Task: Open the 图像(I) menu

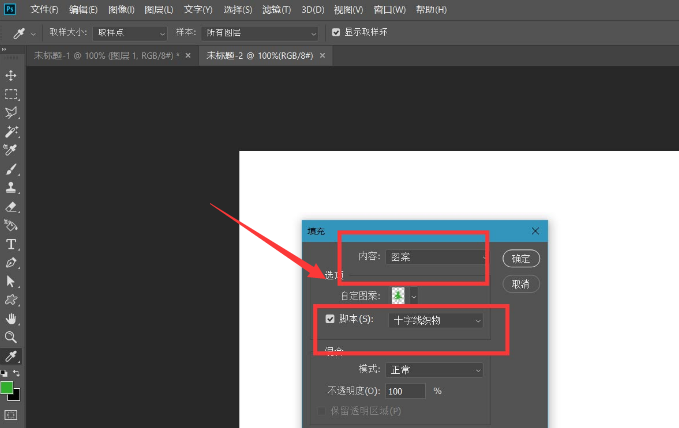Action: click(x=121, y=10)
